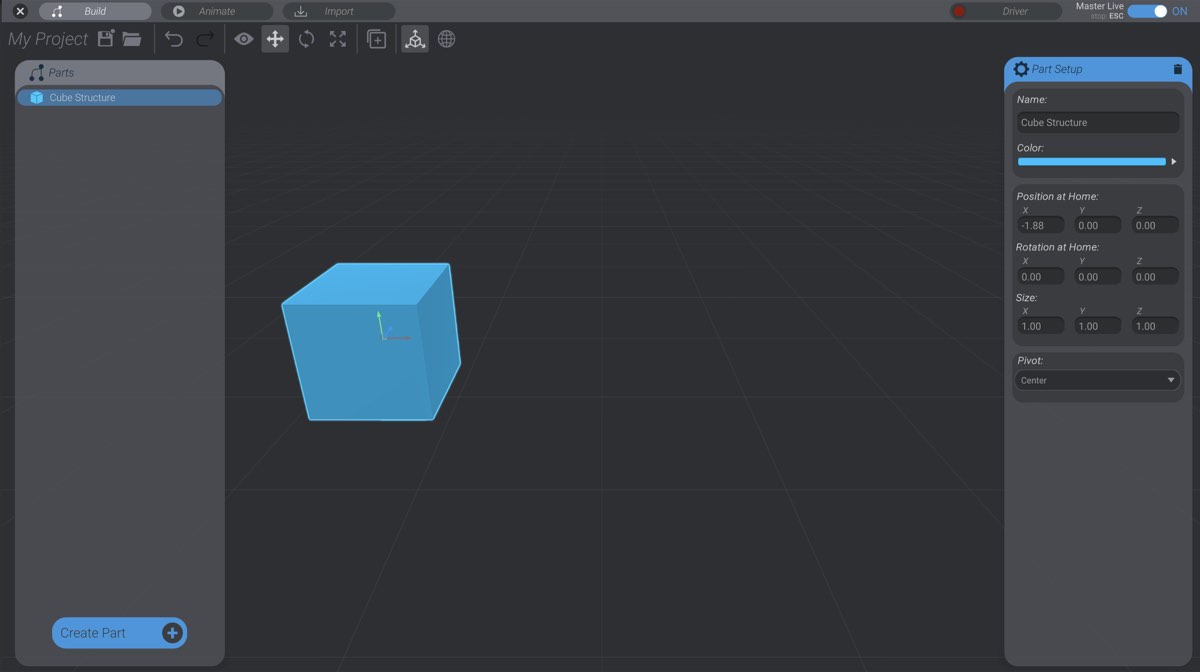The width and height of the screenshot is (1200, 672).
Task: Switch to global coordinates with the globe icon
Action: tap(446, 38)
